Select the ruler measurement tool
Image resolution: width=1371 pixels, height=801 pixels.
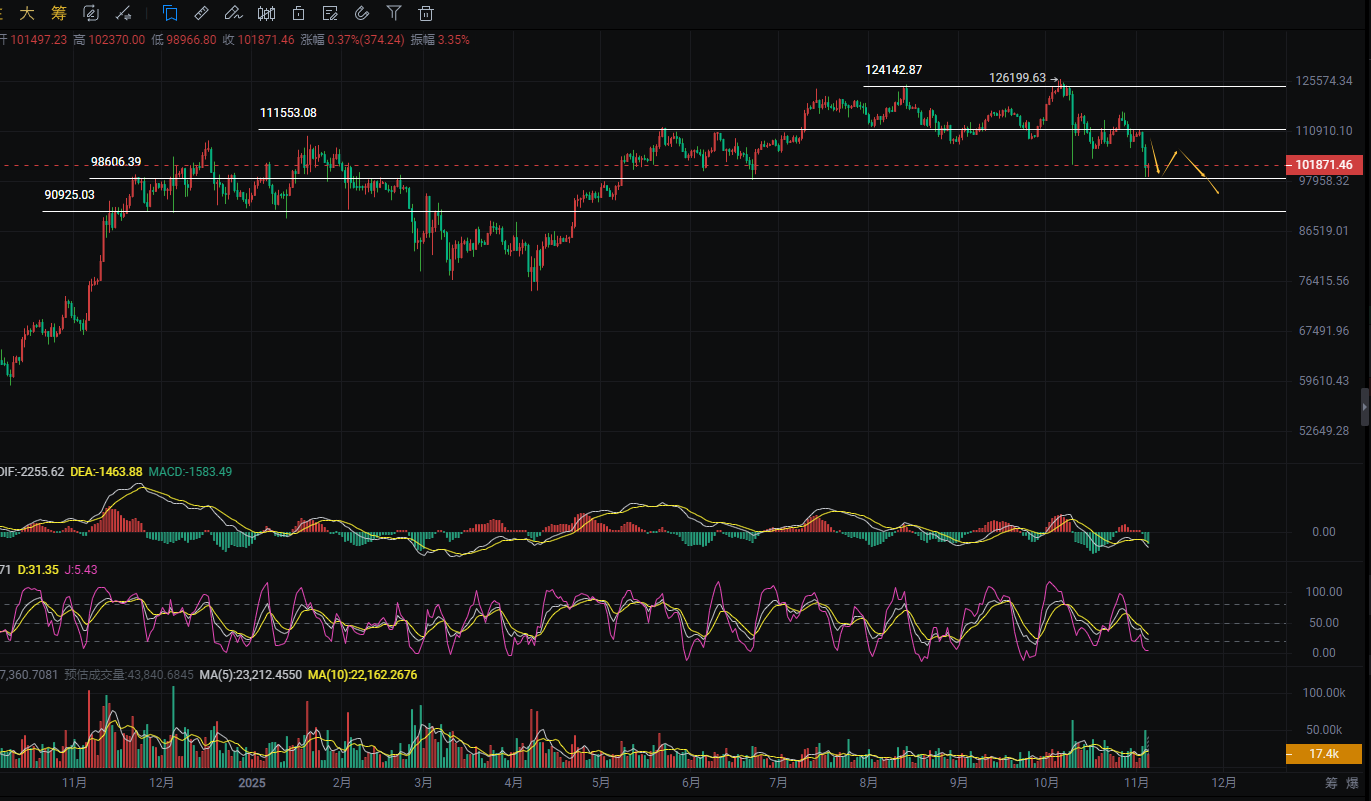point(201,13)
